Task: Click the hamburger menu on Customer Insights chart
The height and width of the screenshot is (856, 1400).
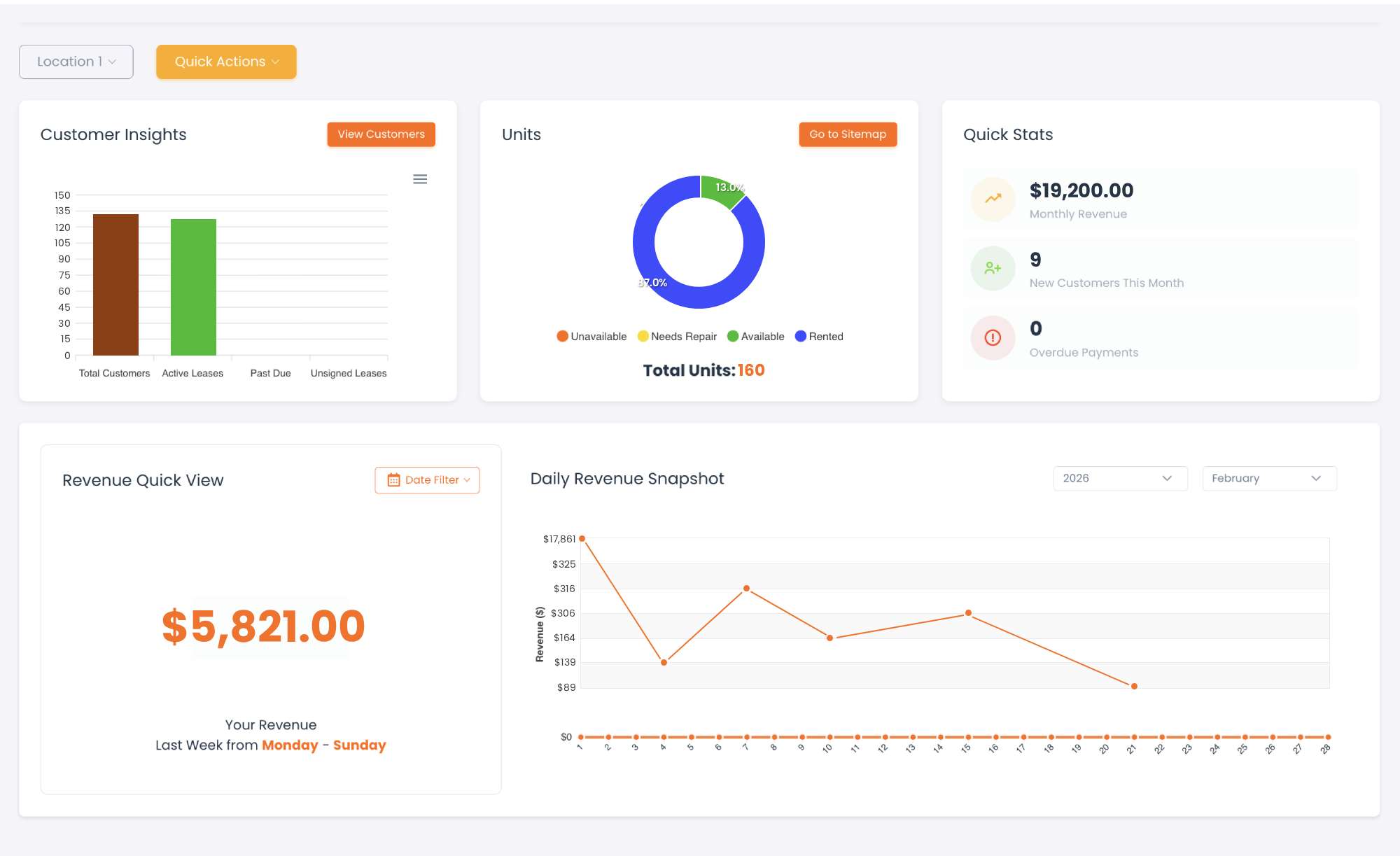Action: 420,179
